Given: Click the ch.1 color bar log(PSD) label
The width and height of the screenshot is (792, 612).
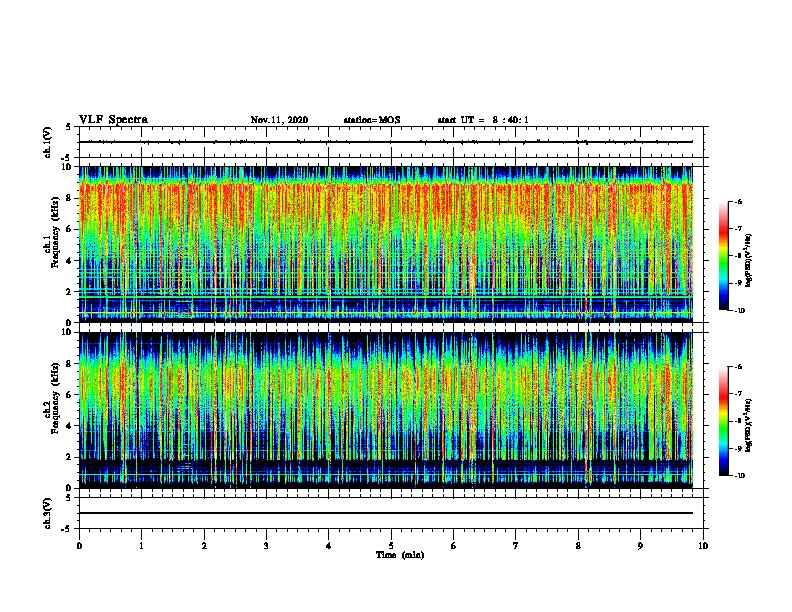Looking at the screenshot, I should pos(749,260).
